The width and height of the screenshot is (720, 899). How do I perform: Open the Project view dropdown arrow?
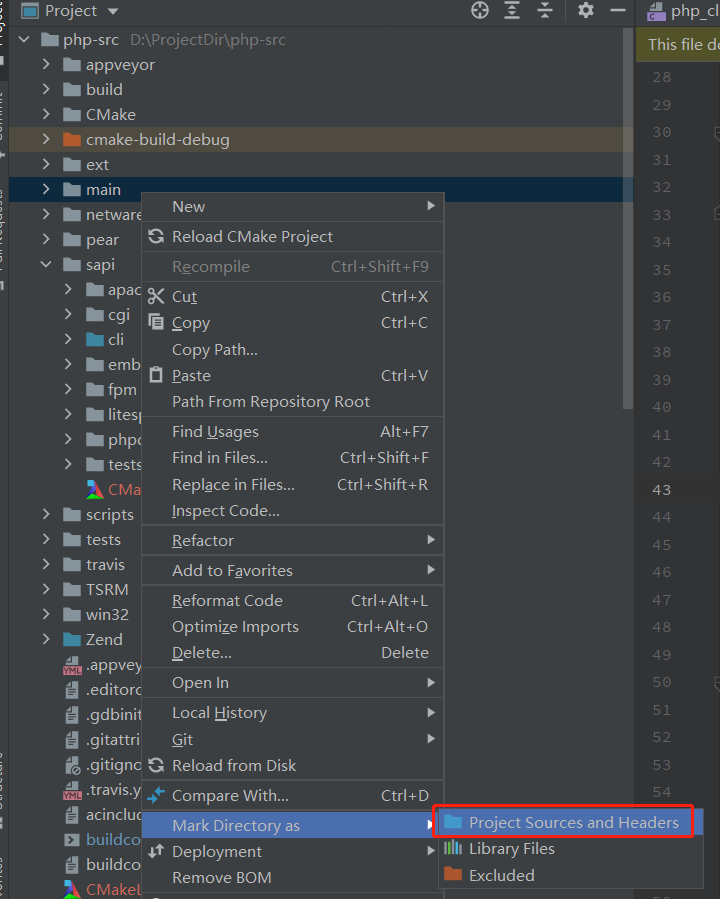pyautogui.click(x=113, y=11)
